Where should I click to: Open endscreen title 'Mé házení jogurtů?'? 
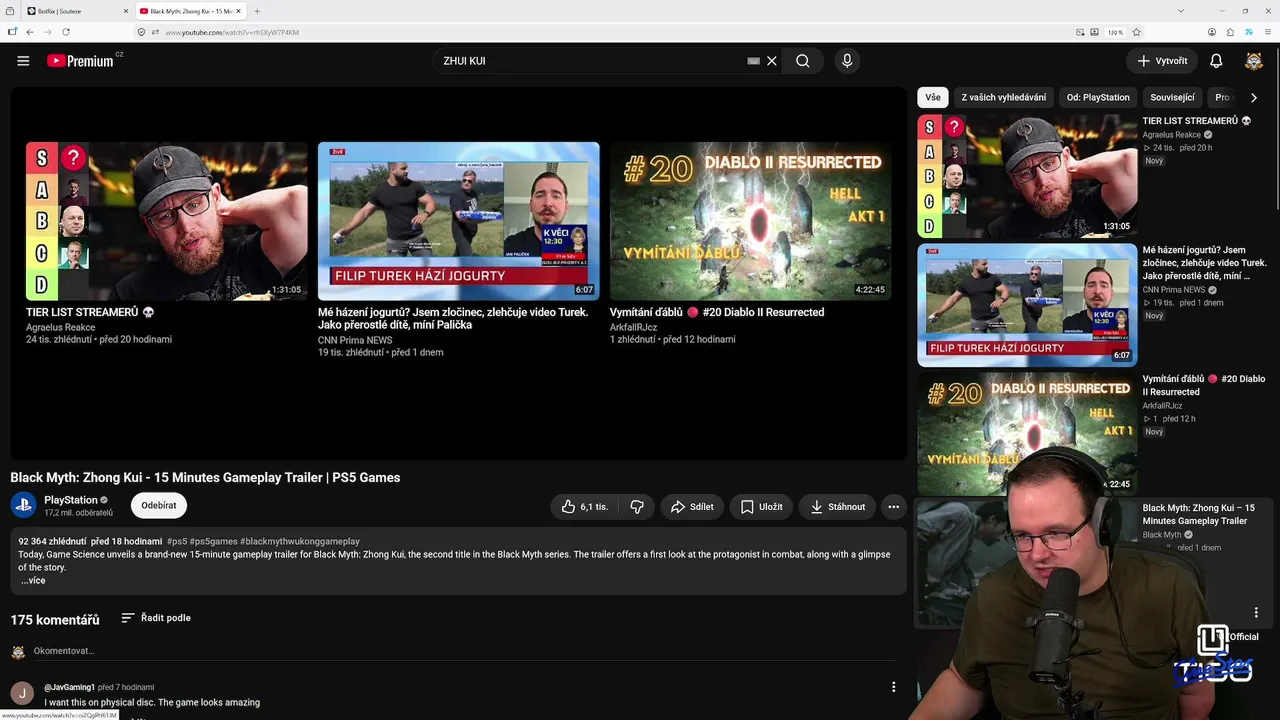click(453, 318)
